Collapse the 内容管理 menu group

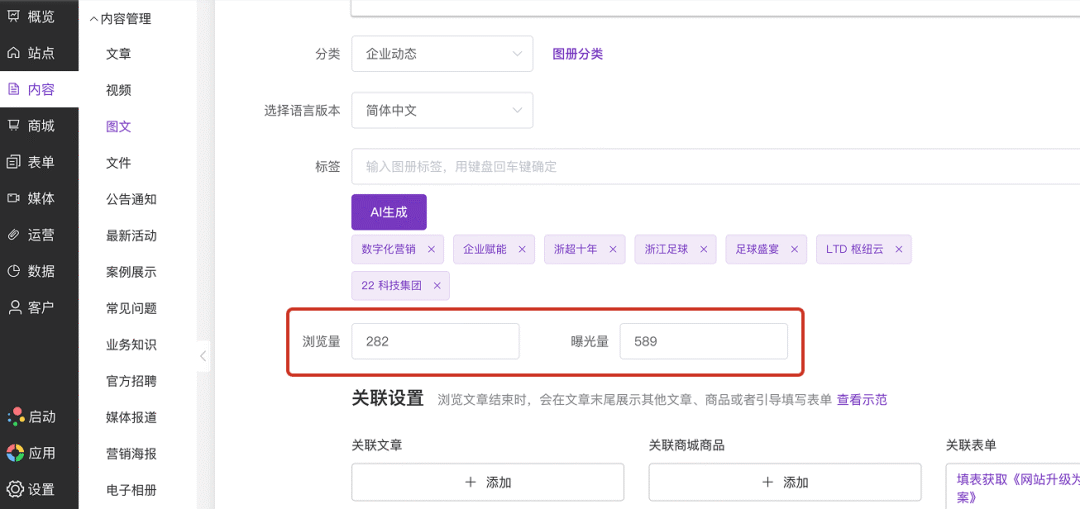(94, 18)
